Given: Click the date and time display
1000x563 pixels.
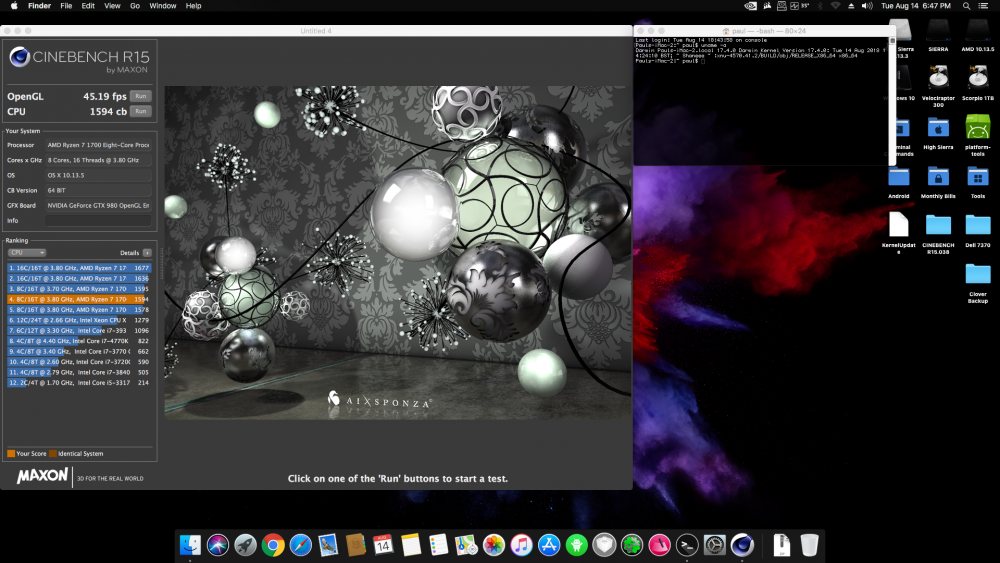Looking at the screenshot, I should pyautogui.click(x=916, y=6).
